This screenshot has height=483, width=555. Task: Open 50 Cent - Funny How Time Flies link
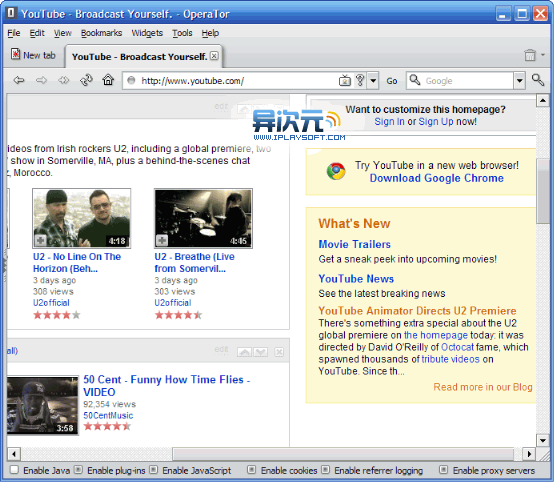click(x=167, y=386)
